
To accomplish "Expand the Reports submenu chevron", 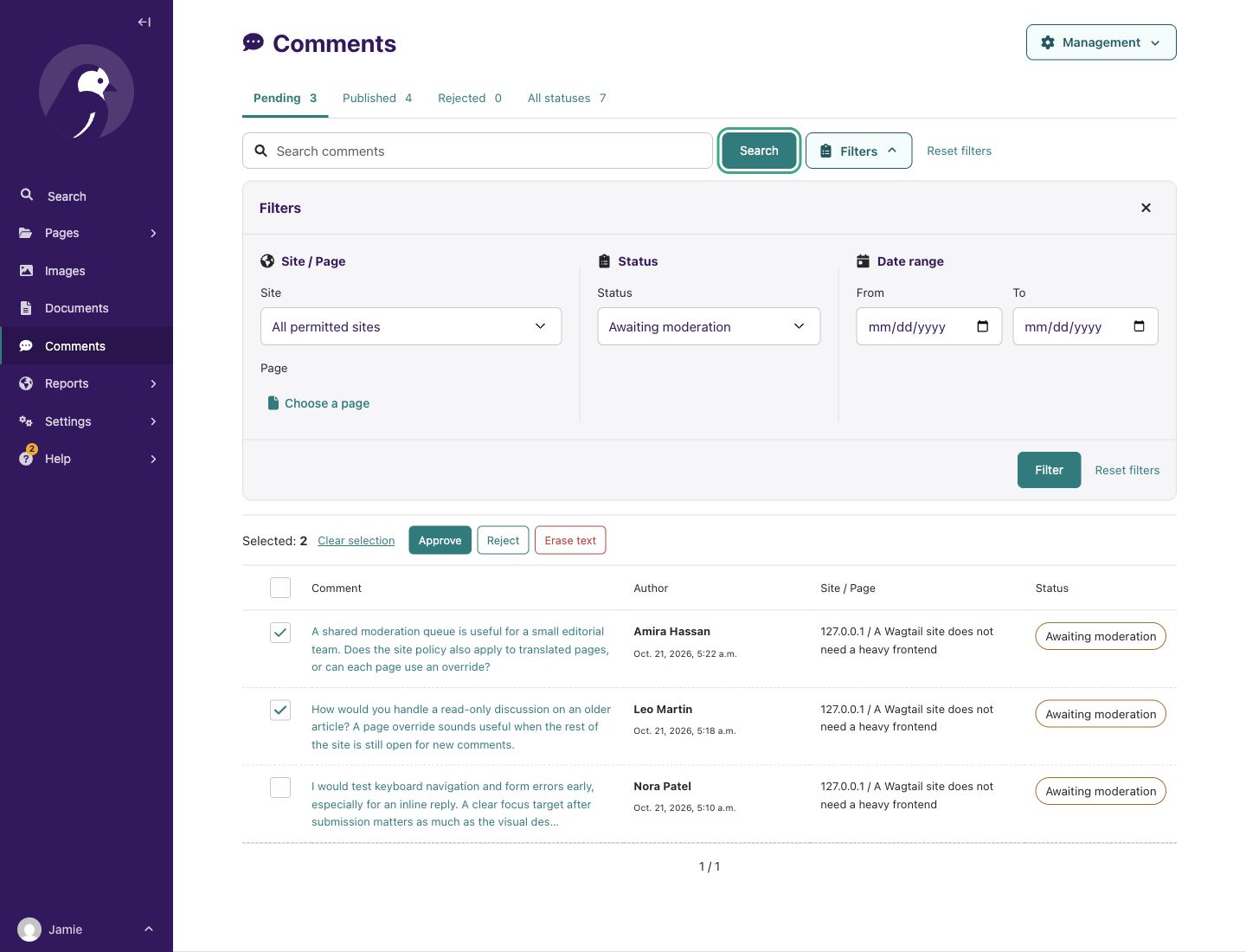I will (153, 383).
